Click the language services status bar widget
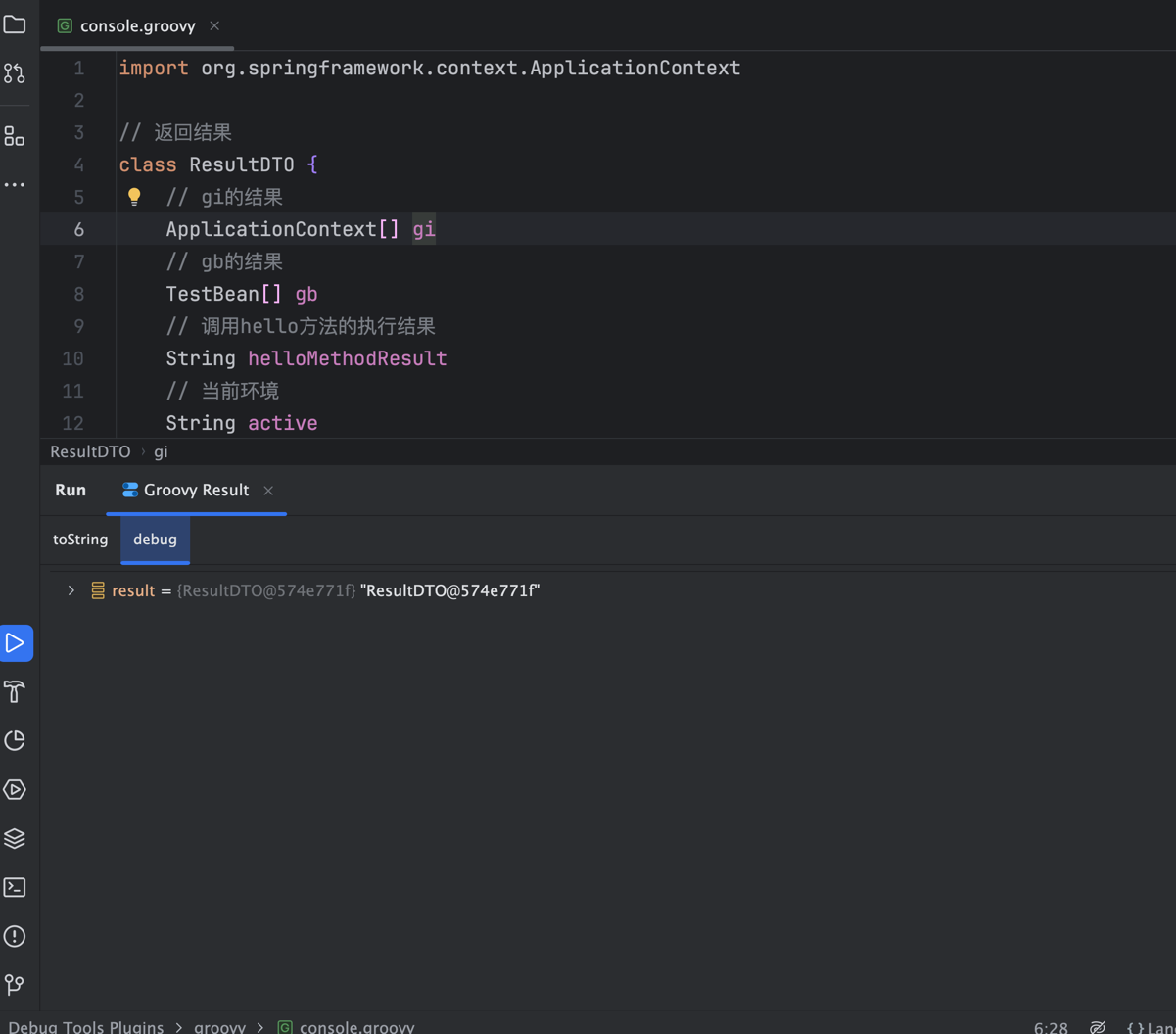Screen dimensions: 1176x1034 coord(1151,1027)
